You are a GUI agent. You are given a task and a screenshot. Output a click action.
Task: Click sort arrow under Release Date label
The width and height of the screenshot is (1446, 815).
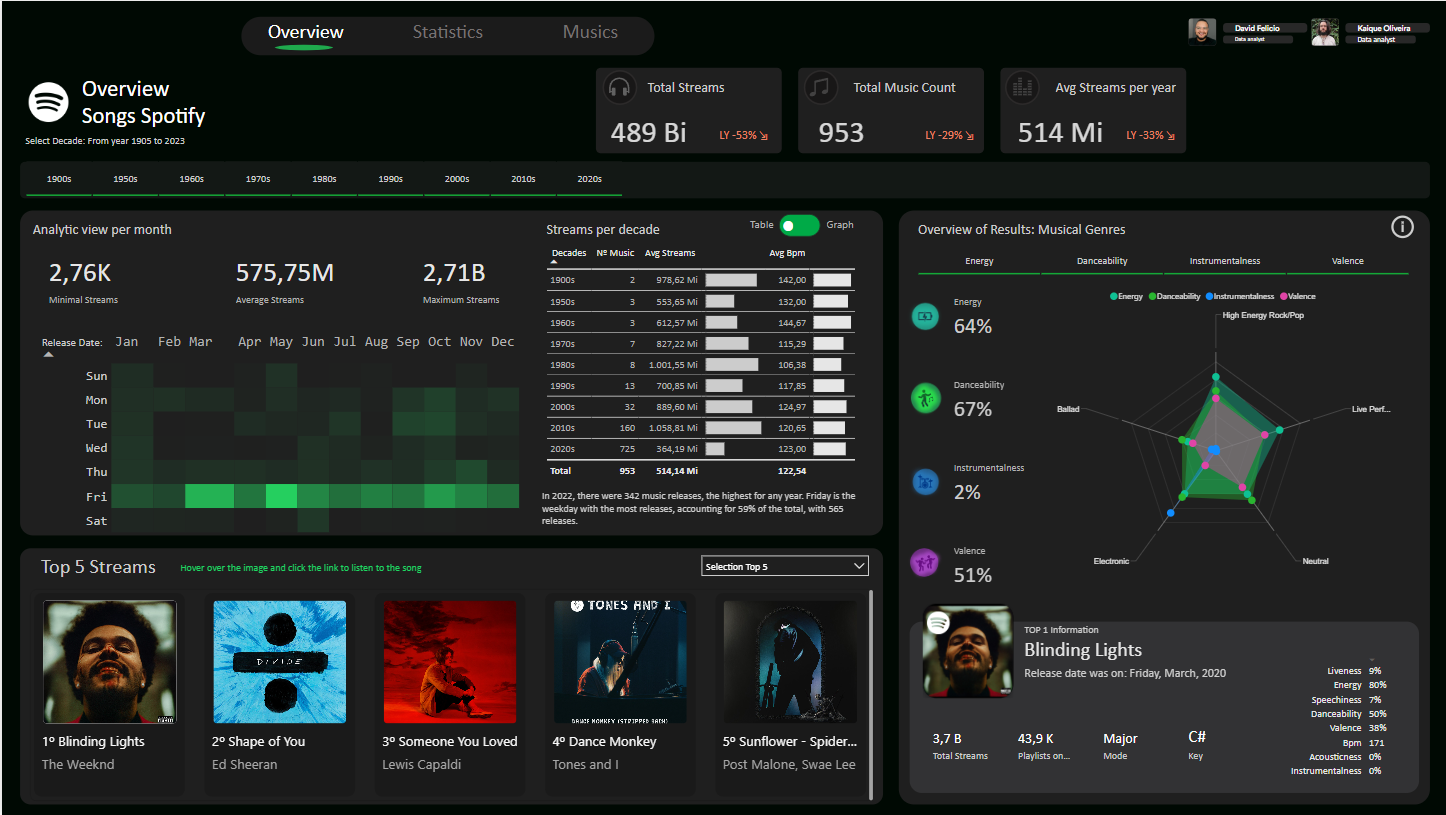pyautogui.click(x=48, y=353)
